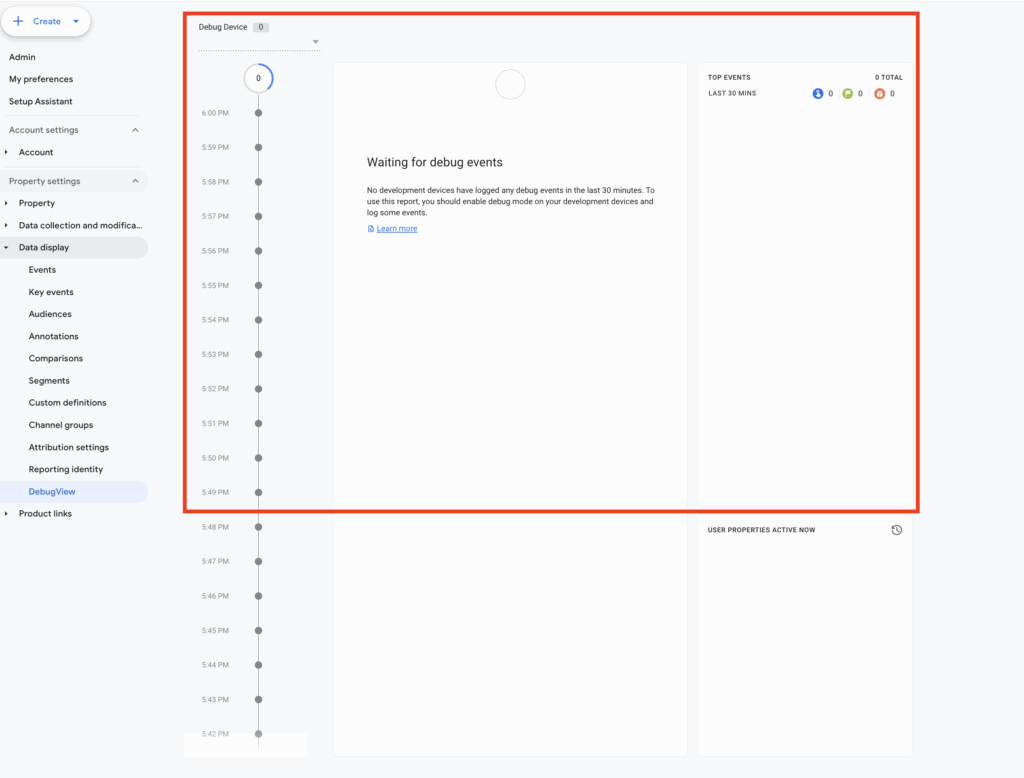Open Segments

(x=49, y=381)
